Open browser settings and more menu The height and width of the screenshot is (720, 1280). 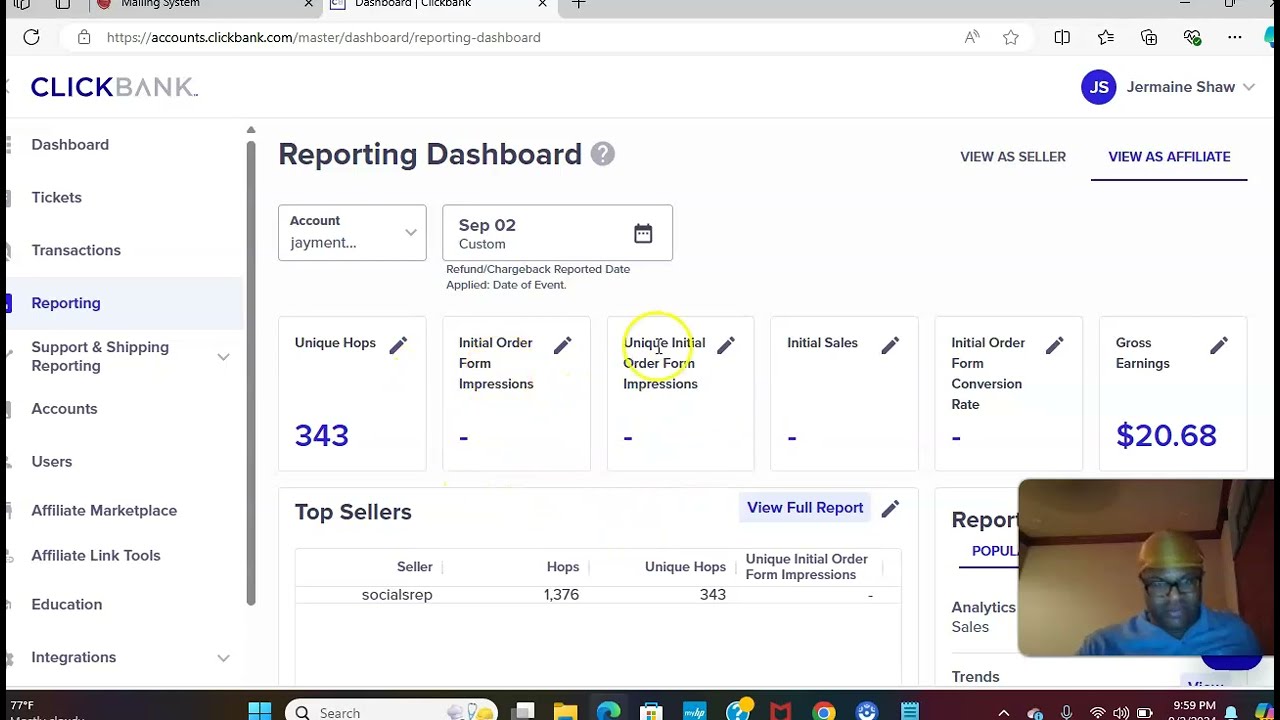point(1235,37)
